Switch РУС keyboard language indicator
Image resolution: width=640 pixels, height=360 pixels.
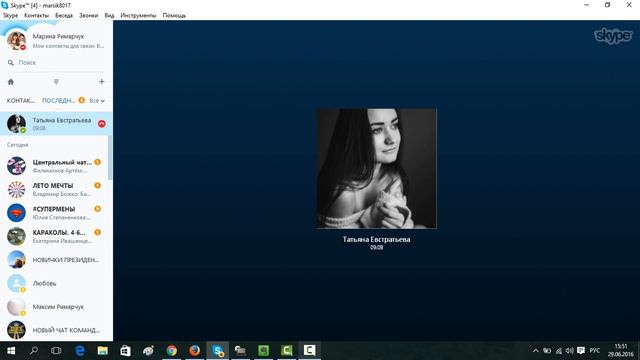595,351
